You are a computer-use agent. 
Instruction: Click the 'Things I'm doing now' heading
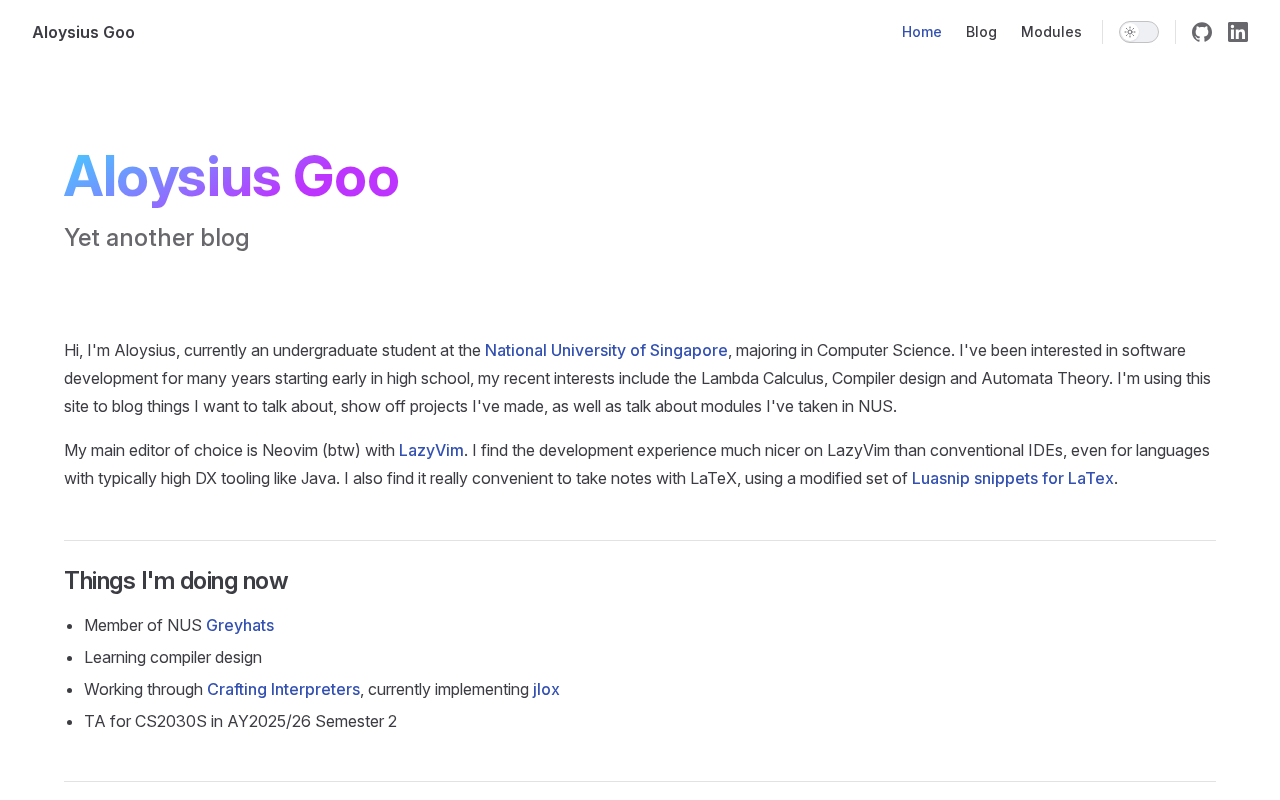(x=176, y=581)
